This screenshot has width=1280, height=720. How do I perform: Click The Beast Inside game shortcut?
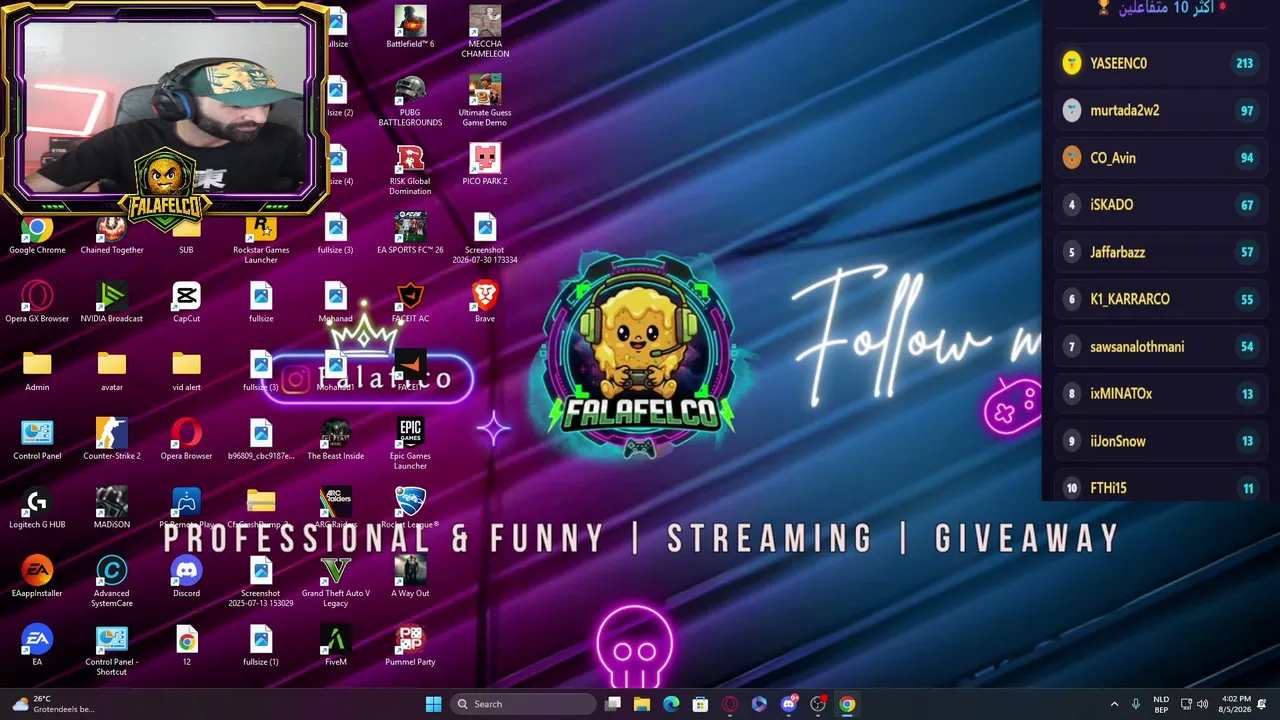click(335, 440)
